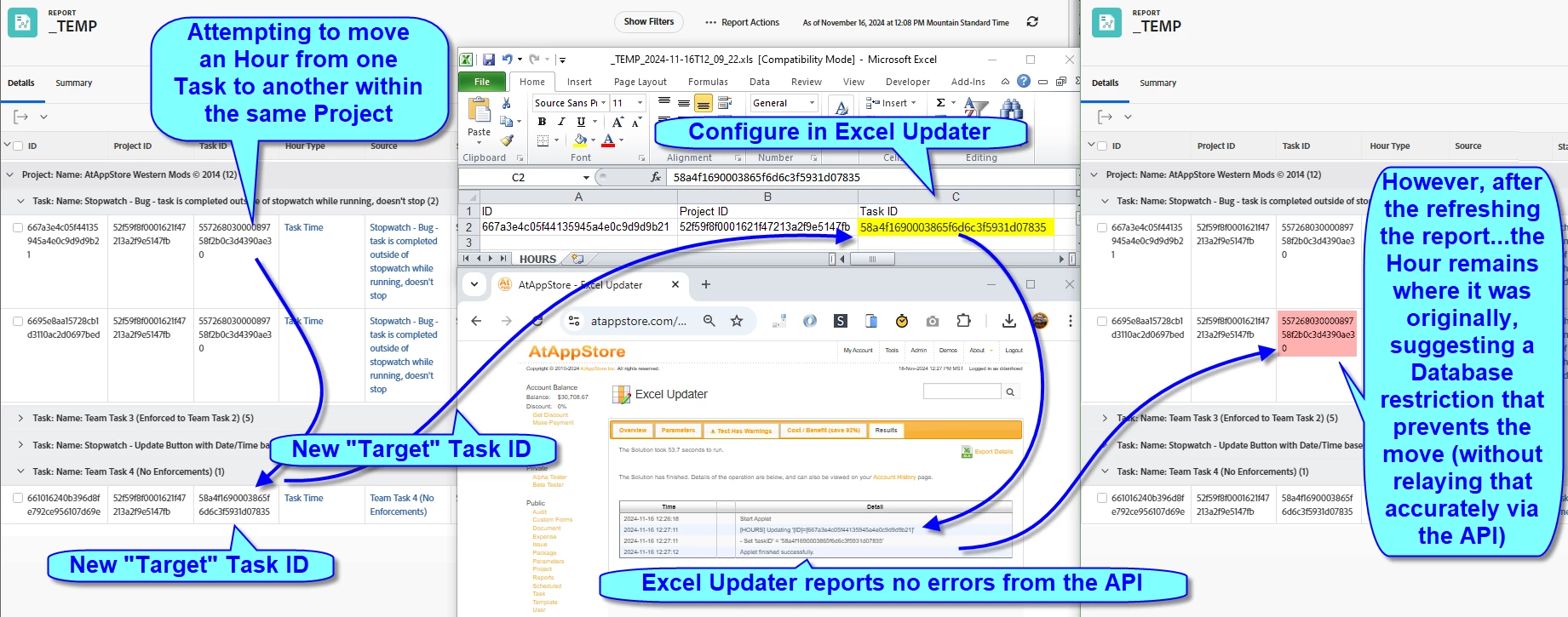The width and height of the screenshot is (1568, 617).
Task: Bookmark this page with the star icon
Action: pyautogui.click(x=737, y=321)
